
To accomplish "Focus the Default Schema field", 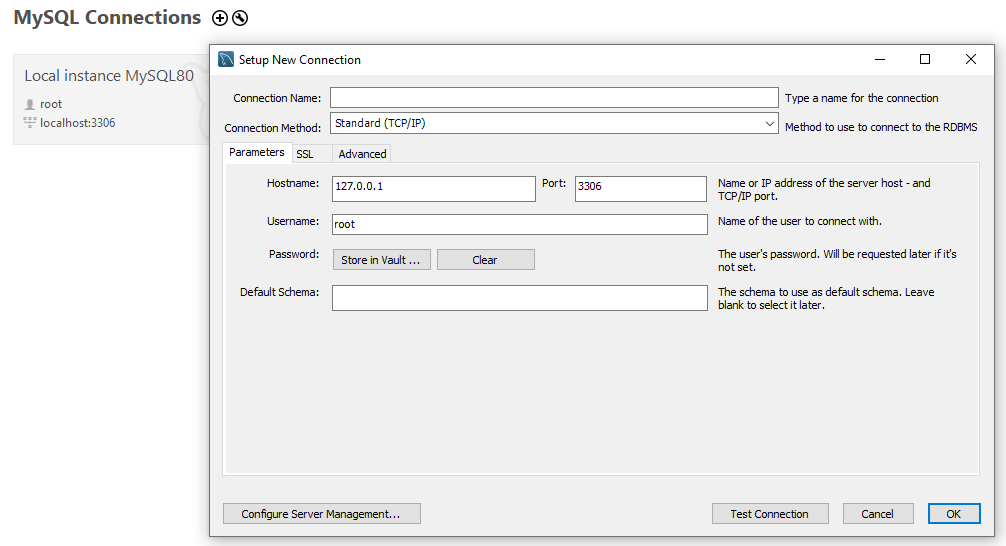I will (520, 298).
